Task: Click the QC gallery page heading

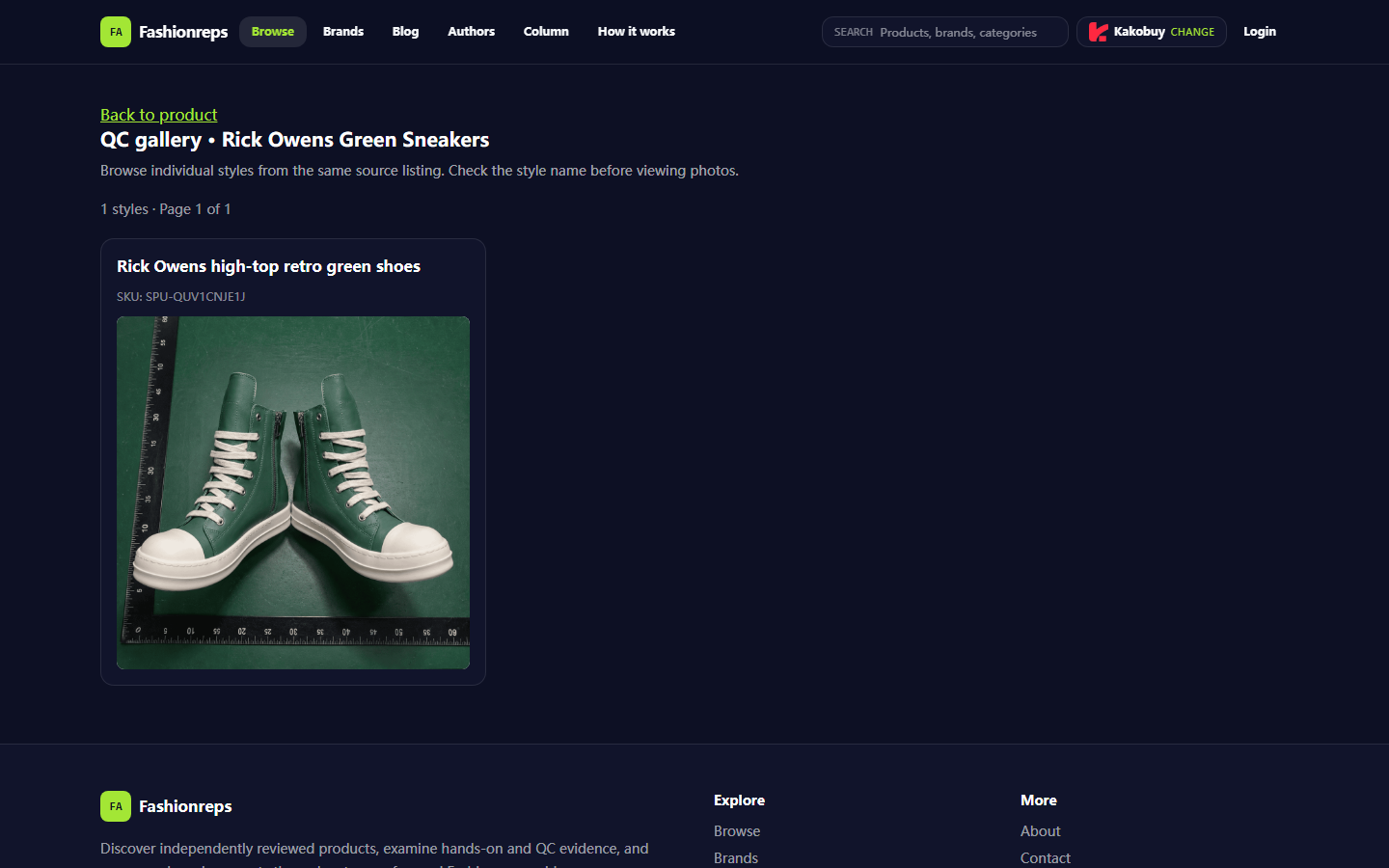Action: [x=295, y=140]
